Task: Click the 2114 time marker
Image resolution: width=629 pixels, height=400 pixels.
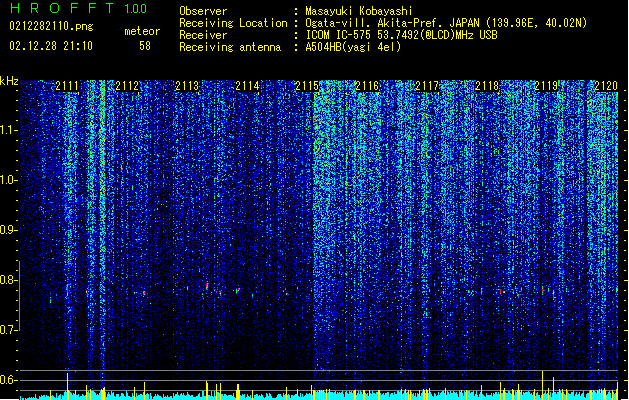Action: 247,86
